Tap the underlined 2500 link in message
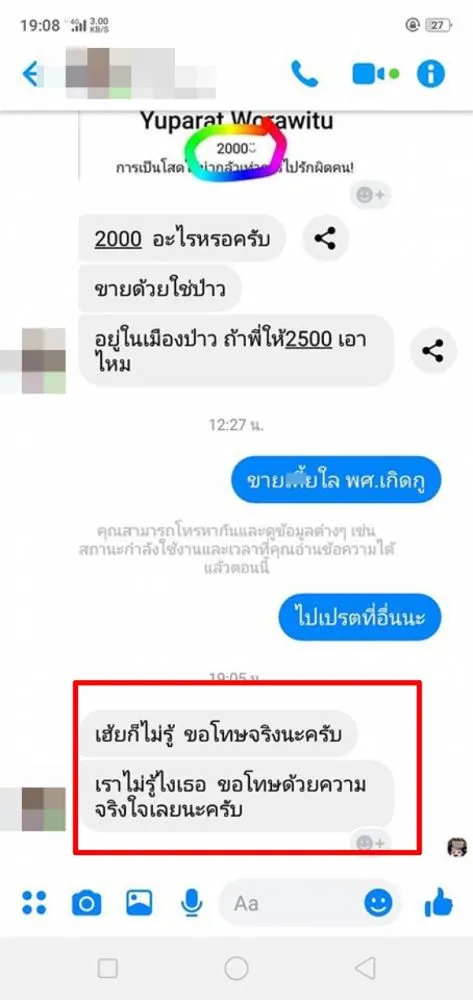 point(309,339)
